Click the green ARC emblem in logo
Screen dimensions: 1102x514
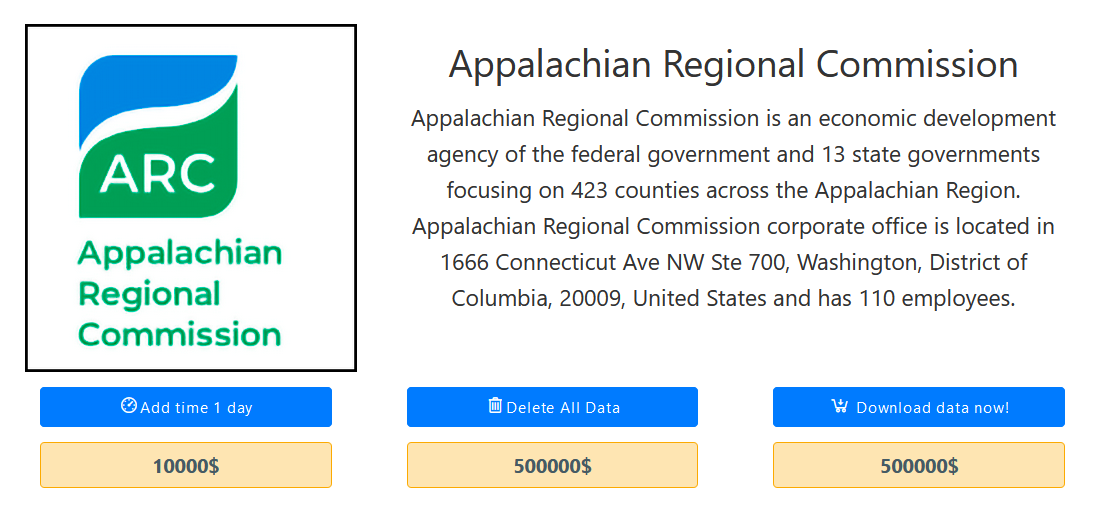(158, 152)
